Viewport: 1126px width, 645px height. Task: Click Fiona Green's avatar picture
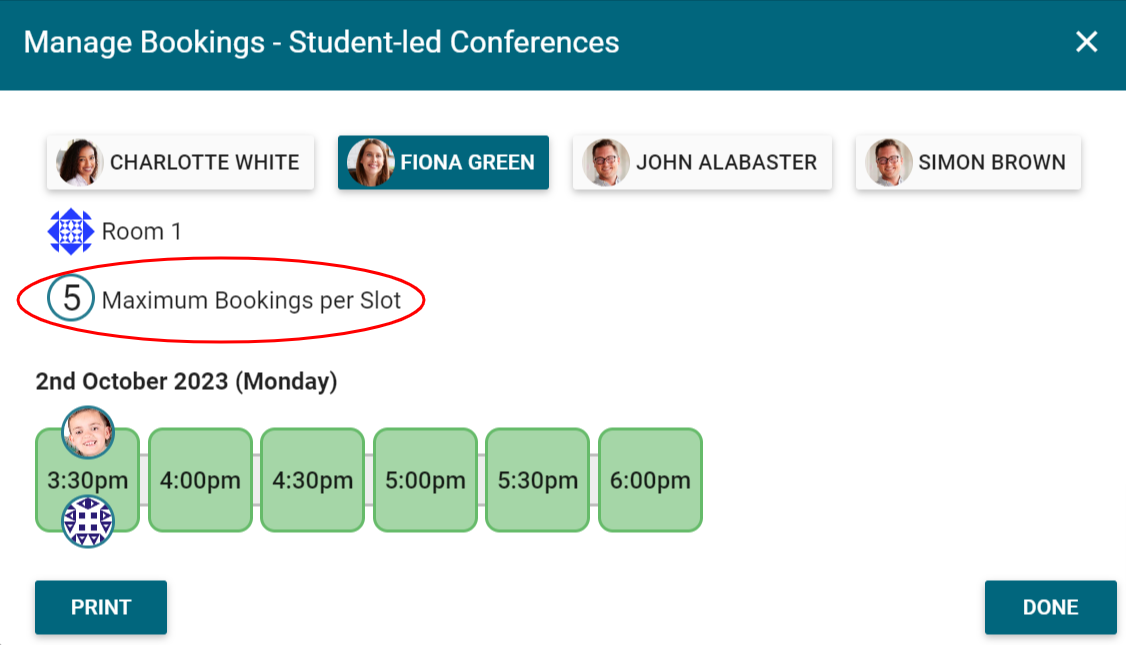371,162
